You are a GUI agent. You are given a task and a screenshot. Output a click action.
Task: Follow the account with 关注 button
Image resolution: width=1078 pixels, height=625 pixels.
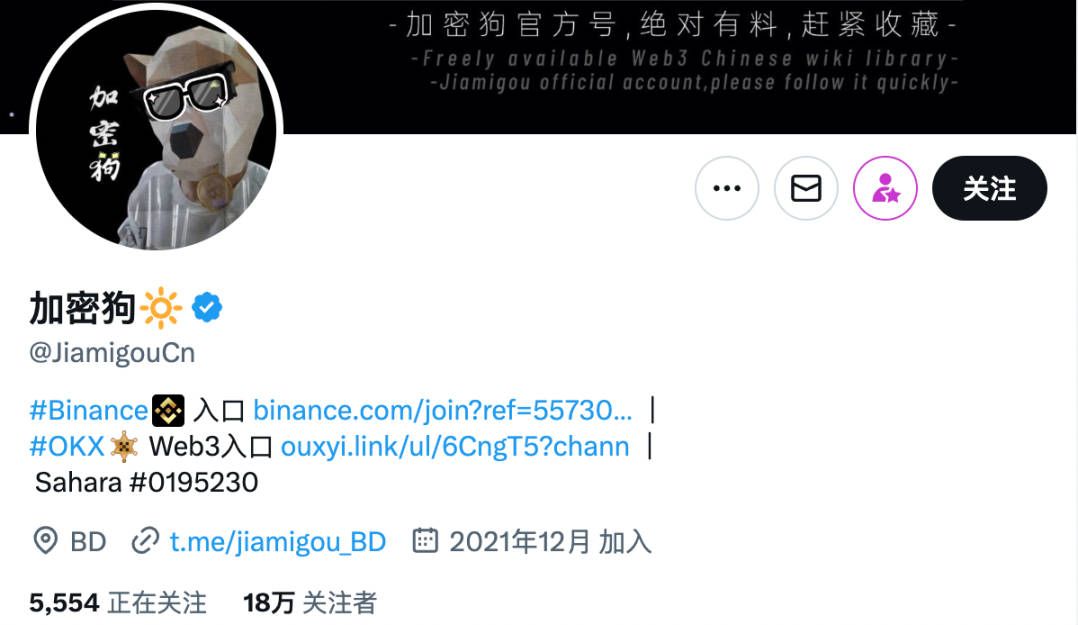(x=989, y=188)
